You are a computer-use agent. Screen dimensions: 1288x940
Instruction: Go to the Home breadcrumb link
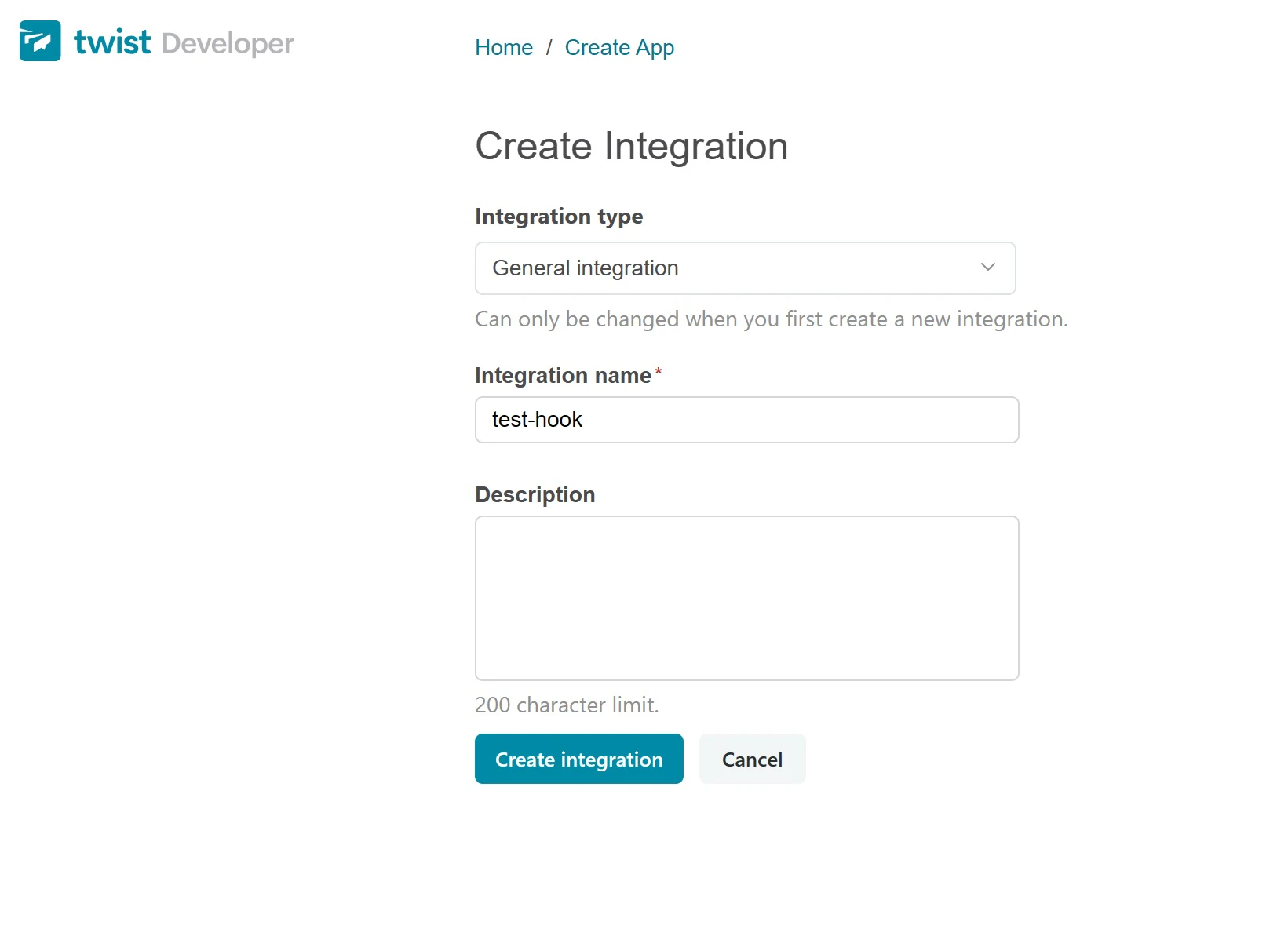pos(504,48)
